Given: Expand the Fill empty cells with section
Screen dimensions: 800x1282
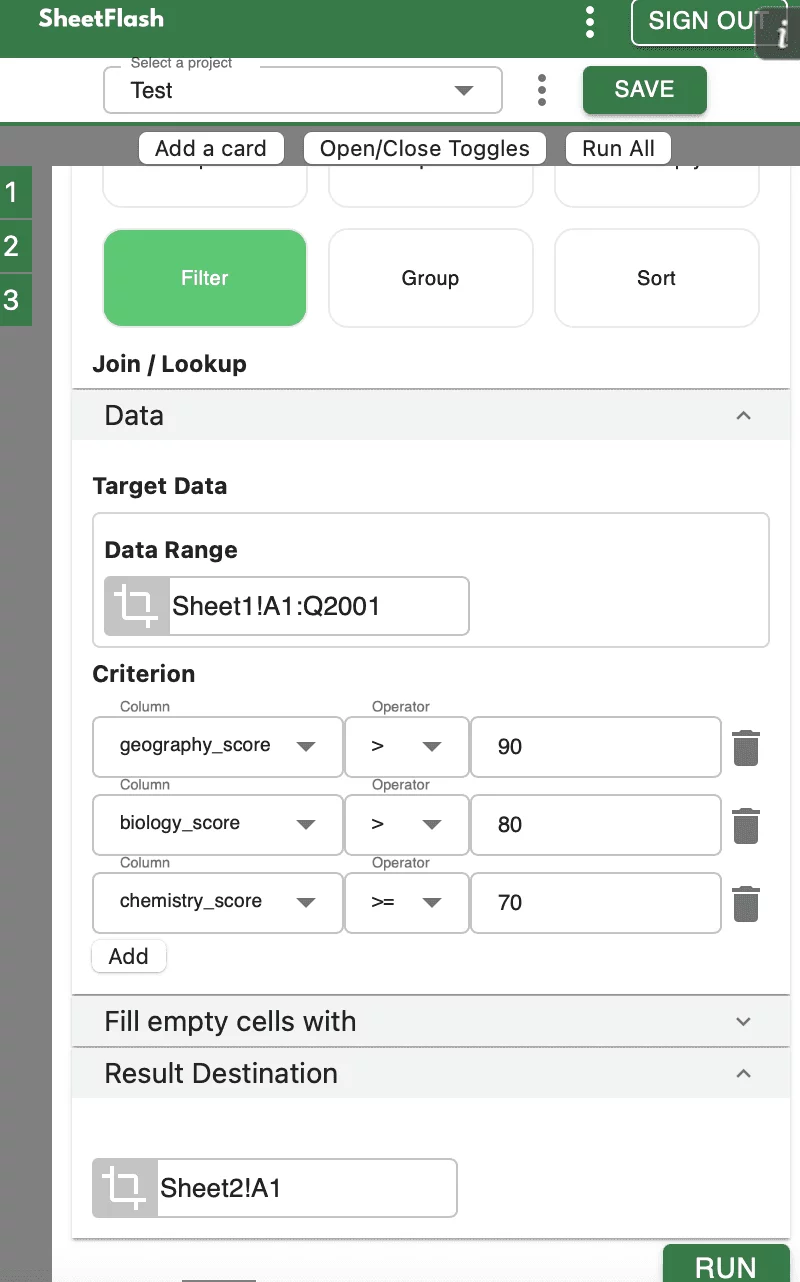Looking at the screenshot, I should click(430, 1021).
